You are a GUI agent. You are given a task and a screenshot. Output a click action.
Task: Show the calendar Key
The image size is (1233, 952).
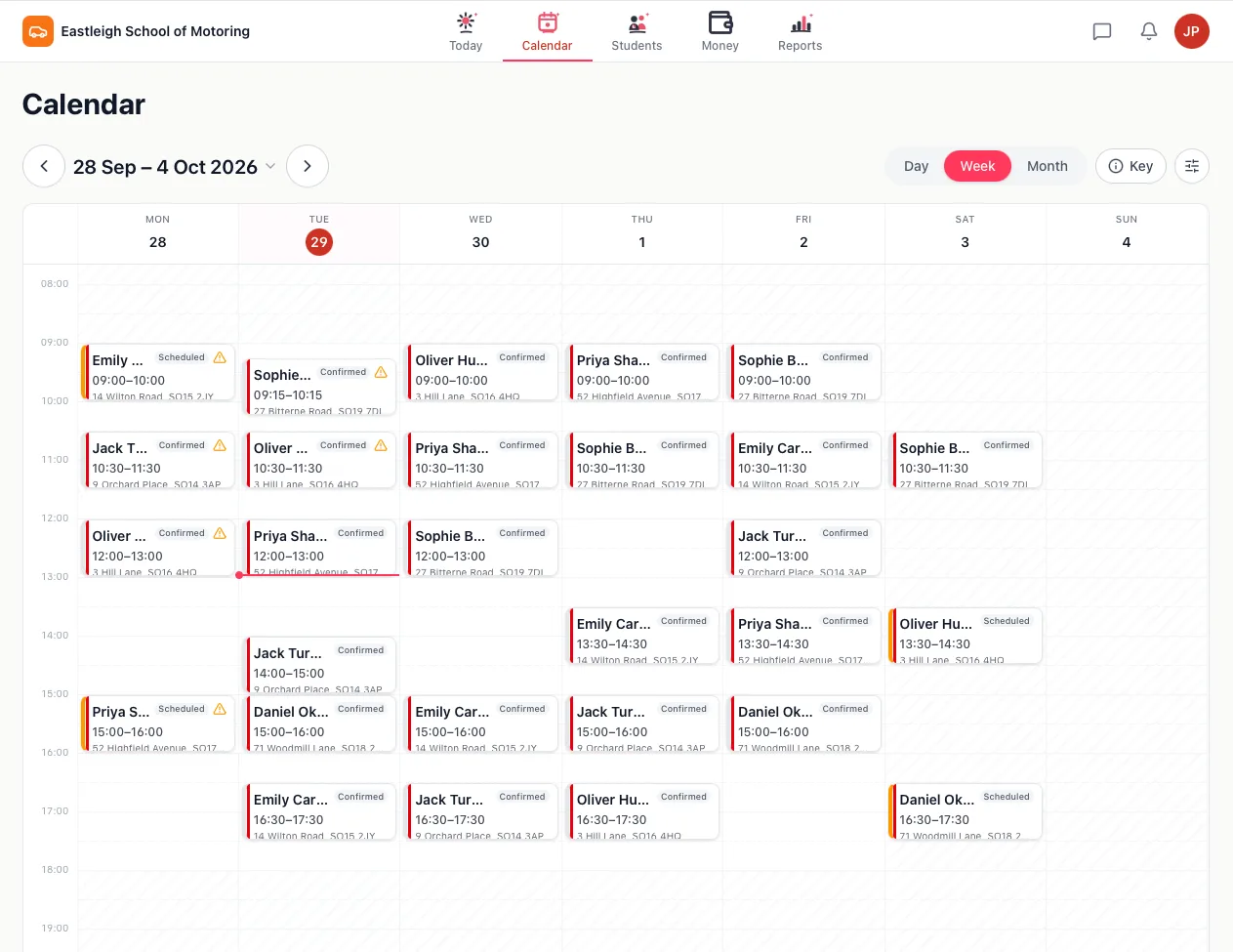1130,166
